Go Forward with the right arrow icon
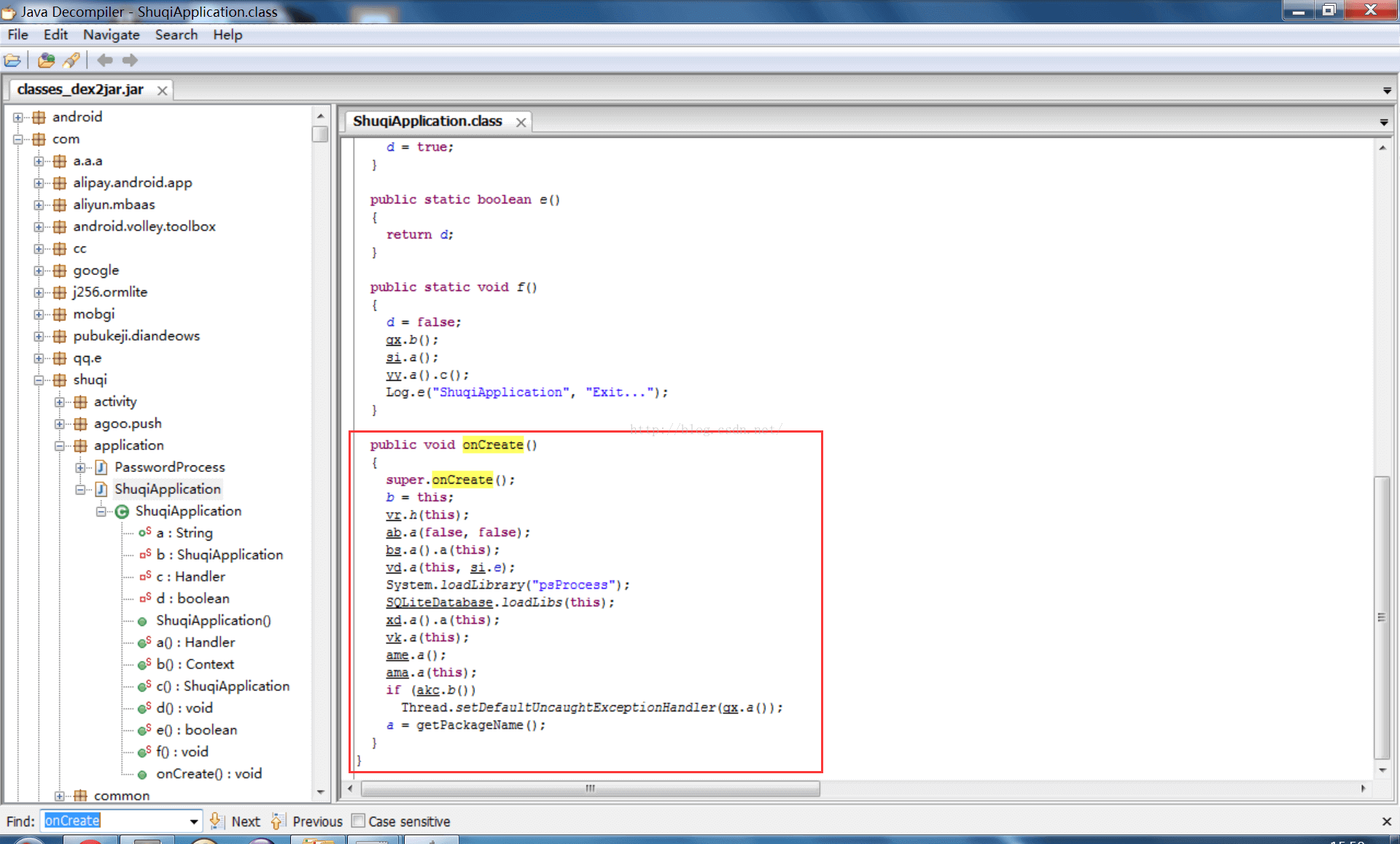The width and height of the screenshot is (1400, 844). 131,61
